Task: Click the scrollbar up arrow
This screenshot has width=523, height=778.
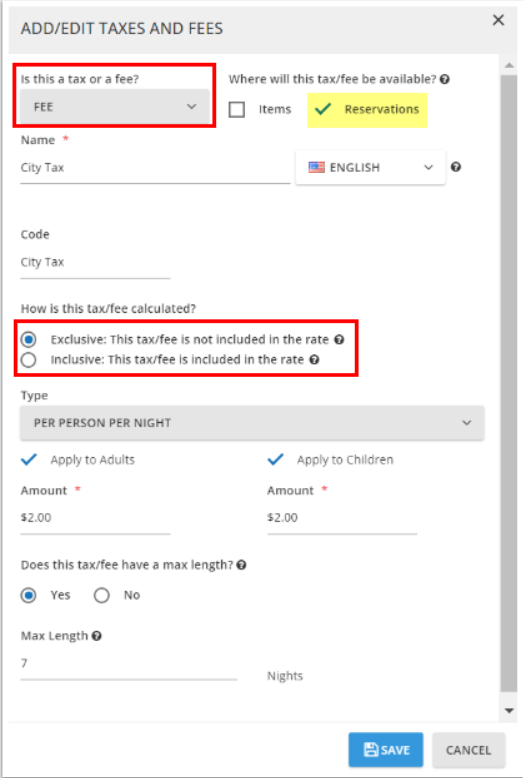Action: tap(509, 65)
